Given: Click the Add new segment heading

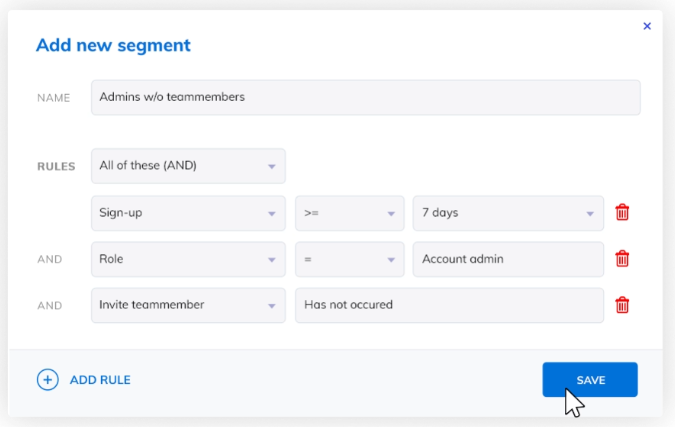Looking at the screenshot, I should 113,45.
